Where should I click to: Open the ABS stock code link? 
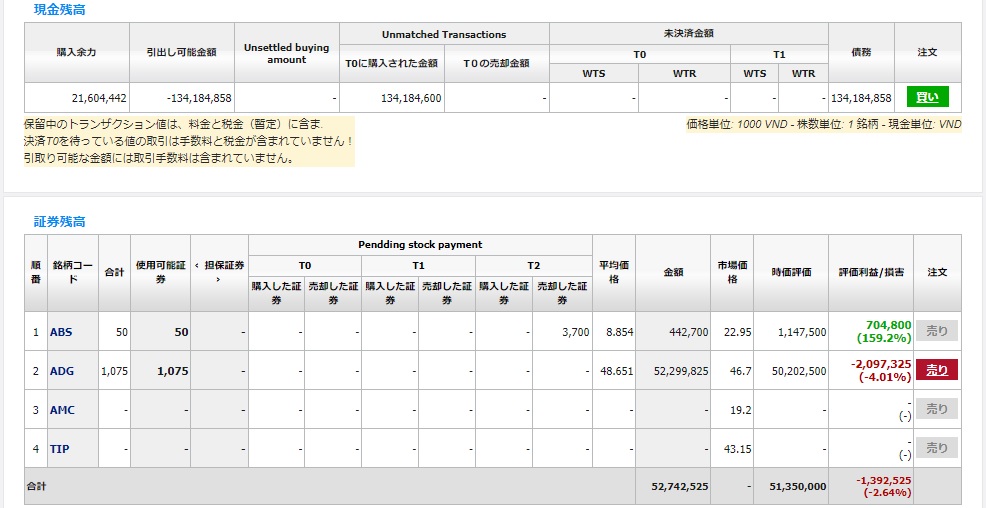pos(61,332)
